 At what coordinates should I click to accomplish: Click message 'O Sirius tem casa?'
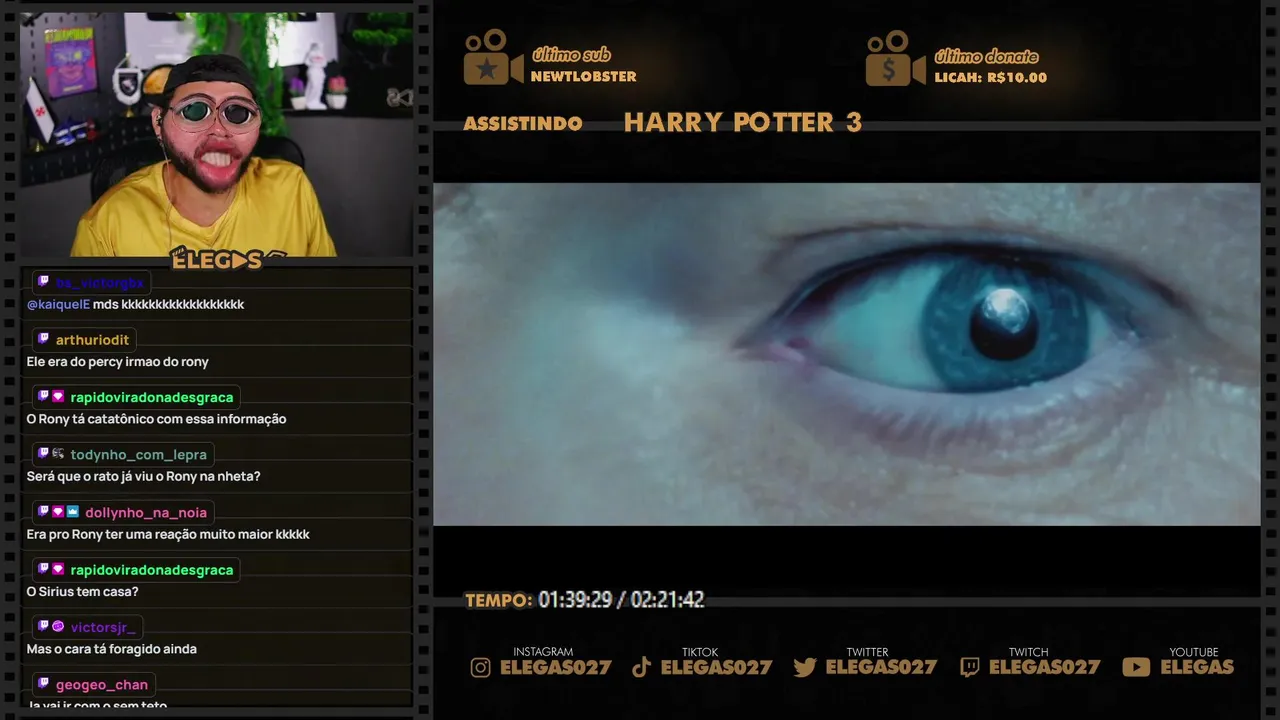coord(82,592)
